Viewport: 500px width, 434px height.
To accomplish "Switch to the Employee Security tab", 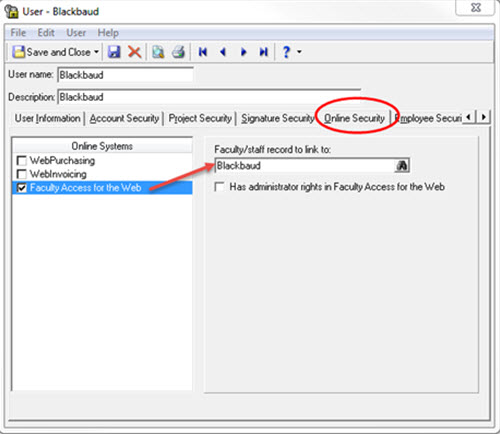I will (428, 118).
